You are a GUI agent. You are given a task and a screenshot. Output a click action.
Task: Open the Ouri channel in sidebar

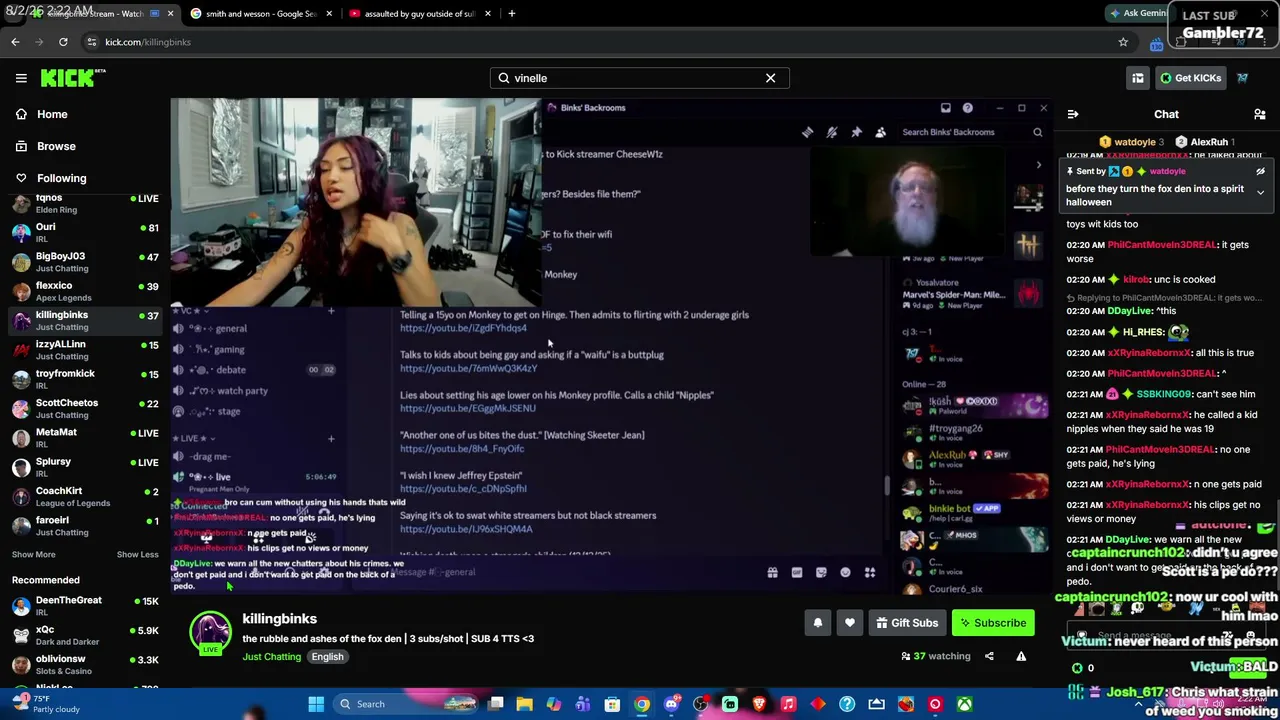point(85,233)
